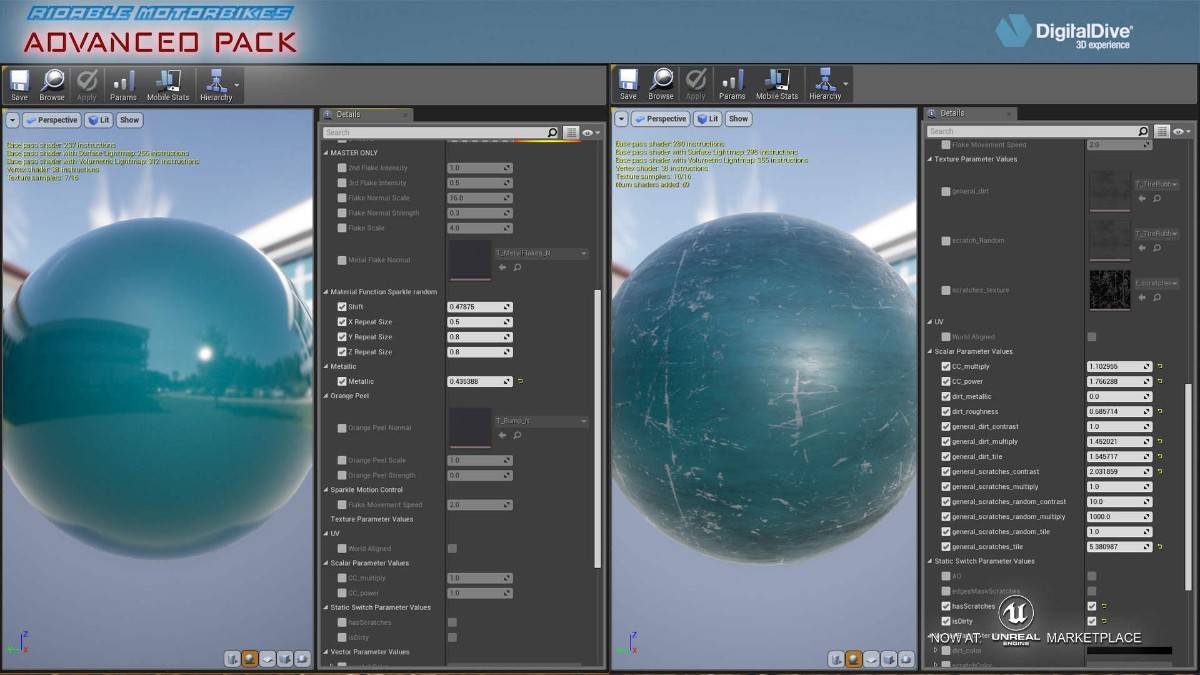
Task: Open Perspective menu in left viewport
Action: 52,120
